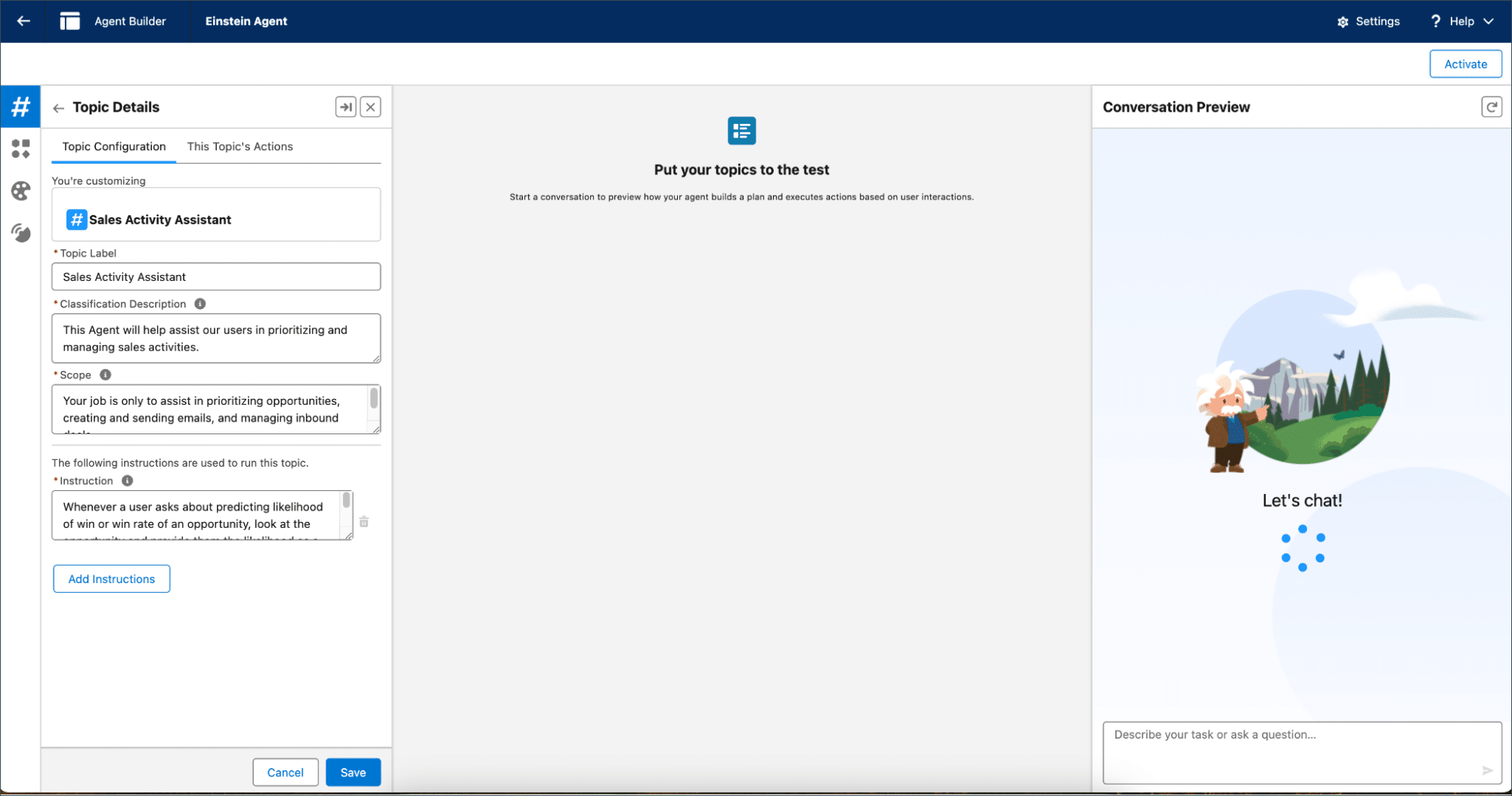Open Settings gear in header
This screenshot has height=796, width=1512.
click(x=1342, y=22)
